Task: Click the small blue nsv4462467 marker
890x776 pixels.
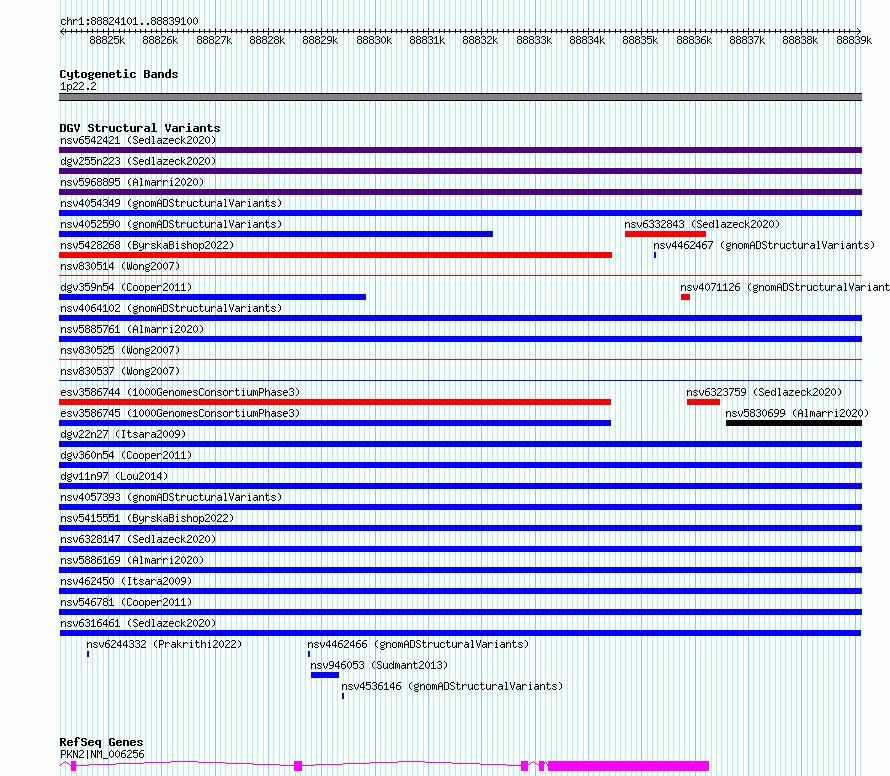Action: [655, 255]
